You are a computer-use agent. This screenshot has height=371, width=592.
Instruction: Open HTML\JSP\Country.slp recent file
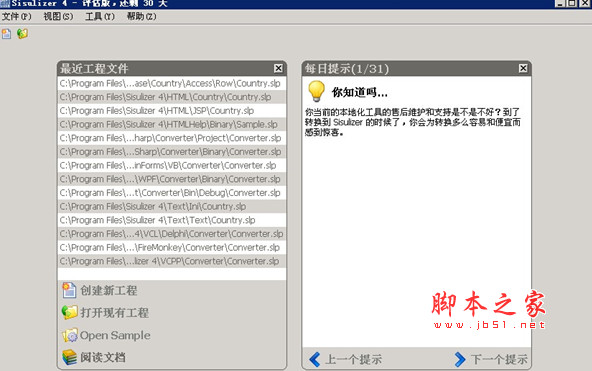click(172, 111)
